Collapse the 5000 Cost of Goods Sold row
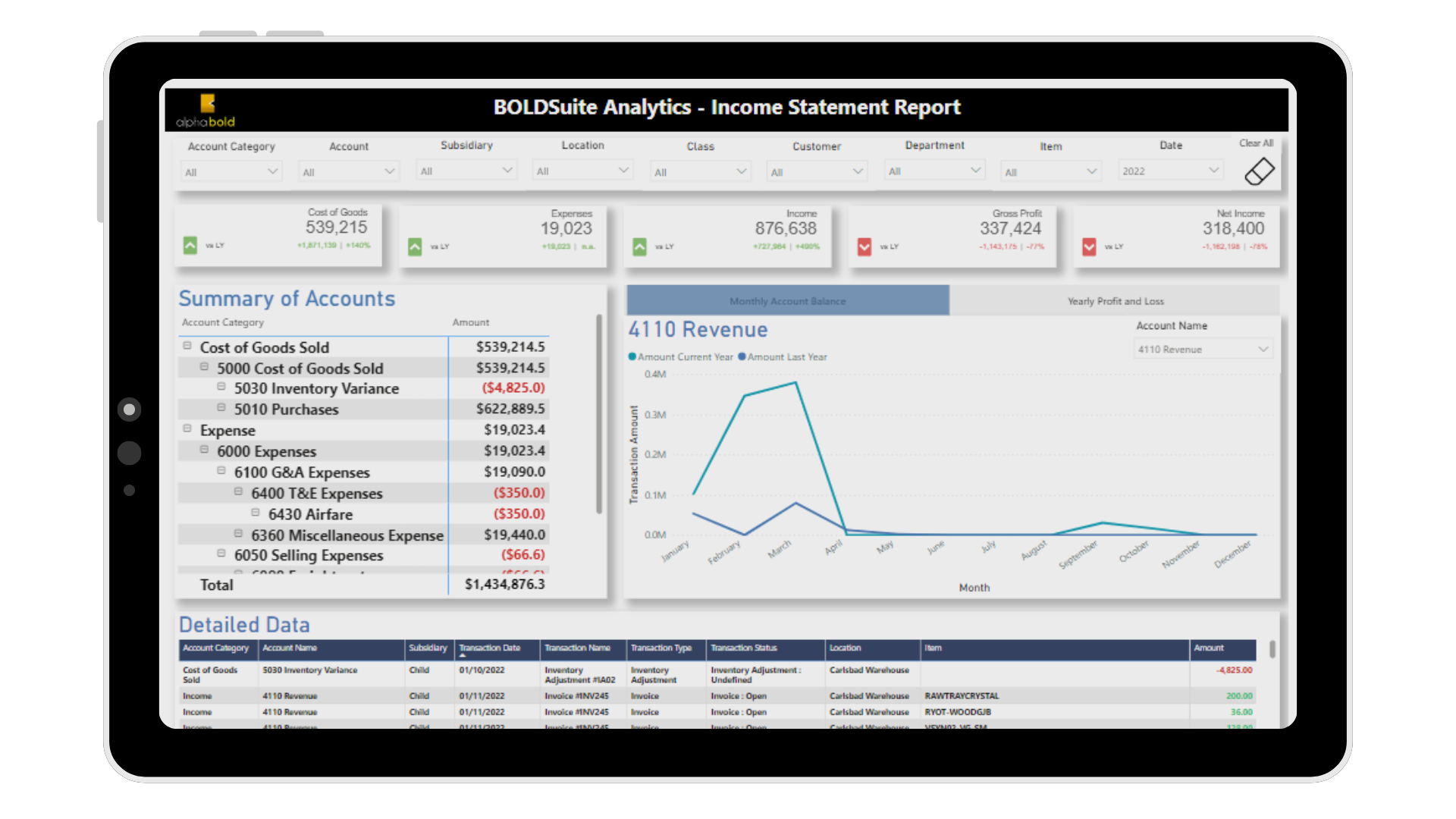Screen dimensions: 1456x819 [204, 367]
